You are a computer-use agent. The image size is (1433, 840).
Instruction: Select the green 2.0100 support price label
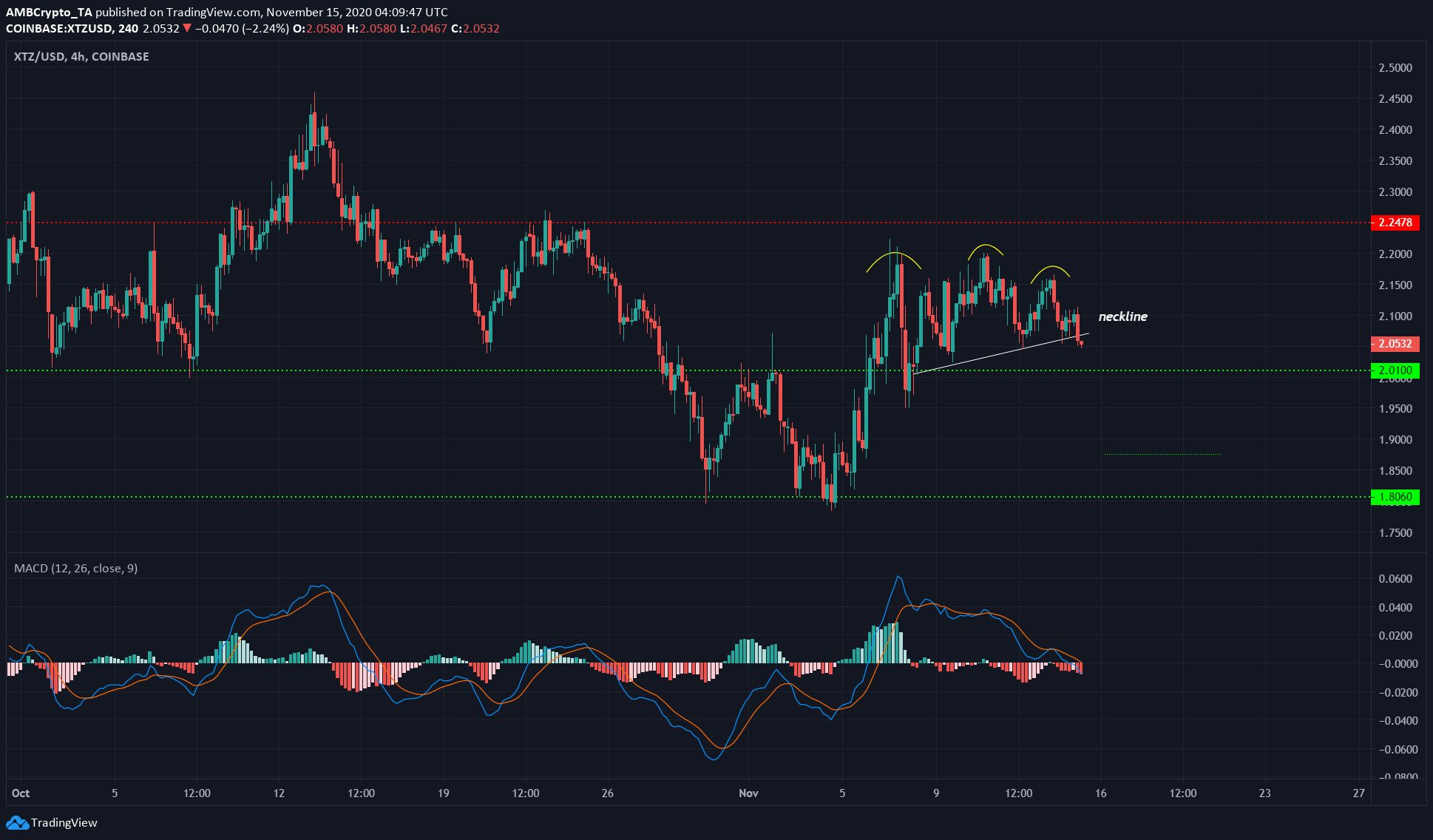point(1395,370)
